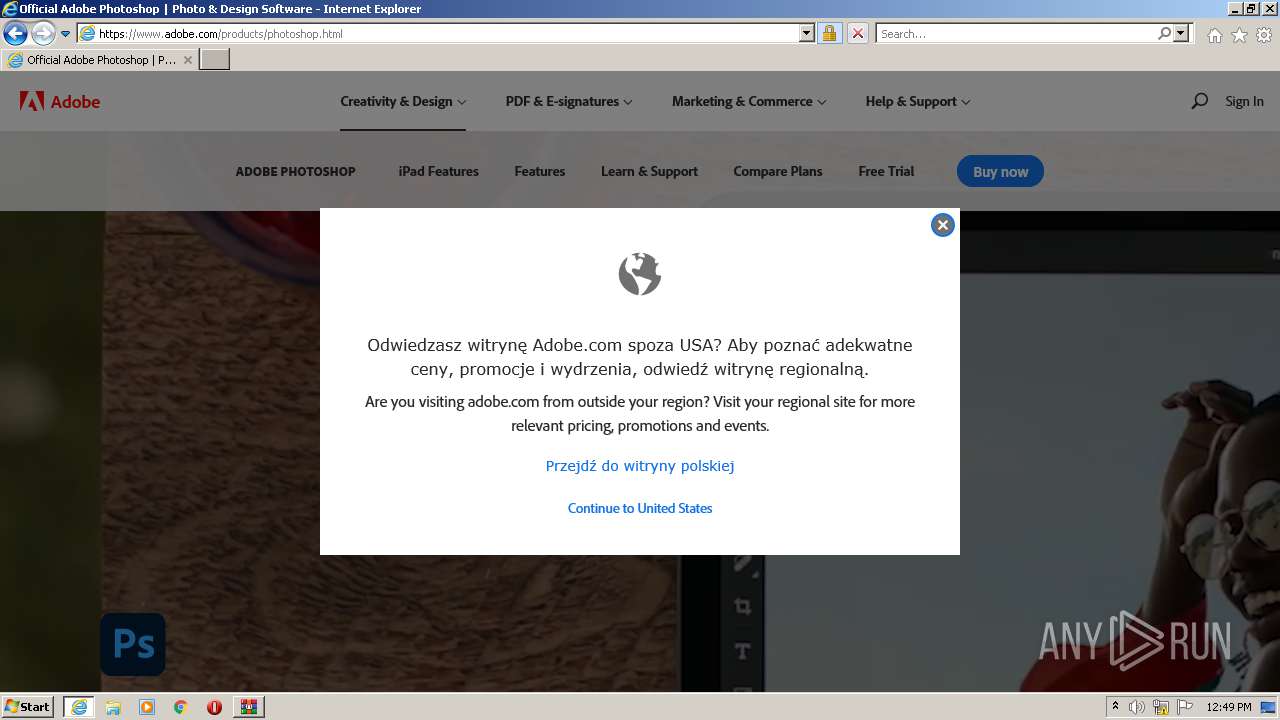Click in the IE Search box
The image size is (1280, 720).
(x=1016, y=33)
